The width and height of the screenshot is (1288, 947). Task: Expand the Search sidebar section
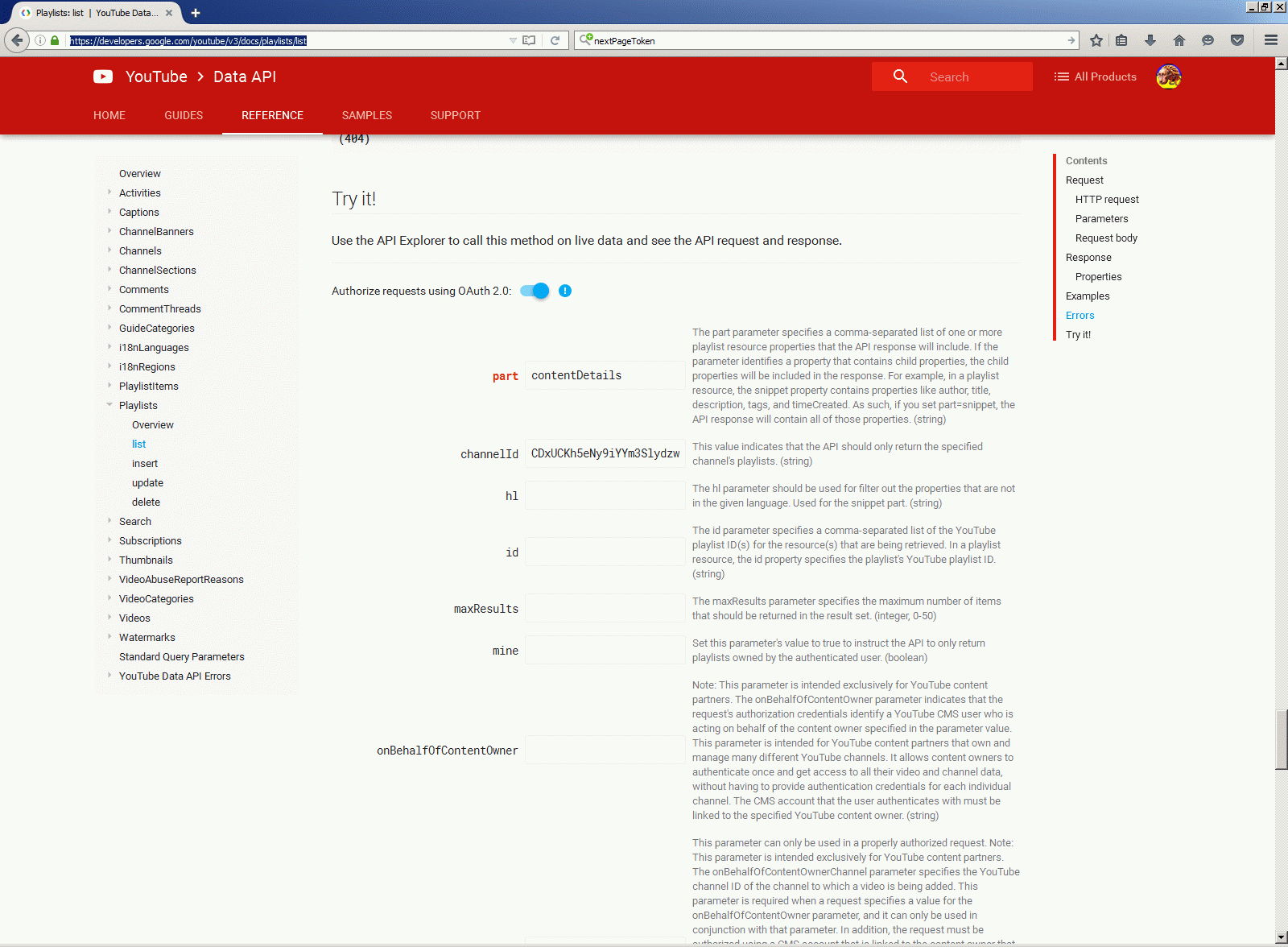[x=109, y=521]
